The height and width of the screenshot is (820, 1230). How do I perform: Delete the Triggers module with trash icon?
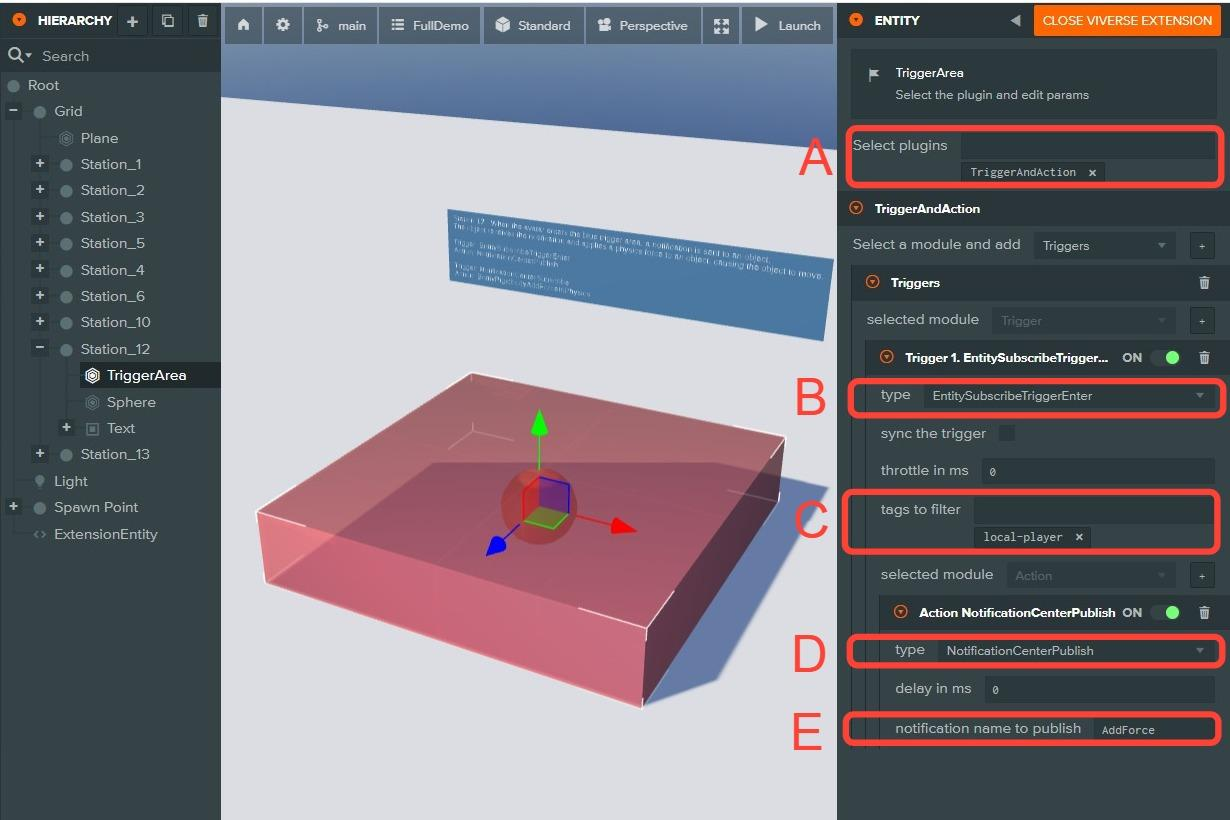(1204, 283)
